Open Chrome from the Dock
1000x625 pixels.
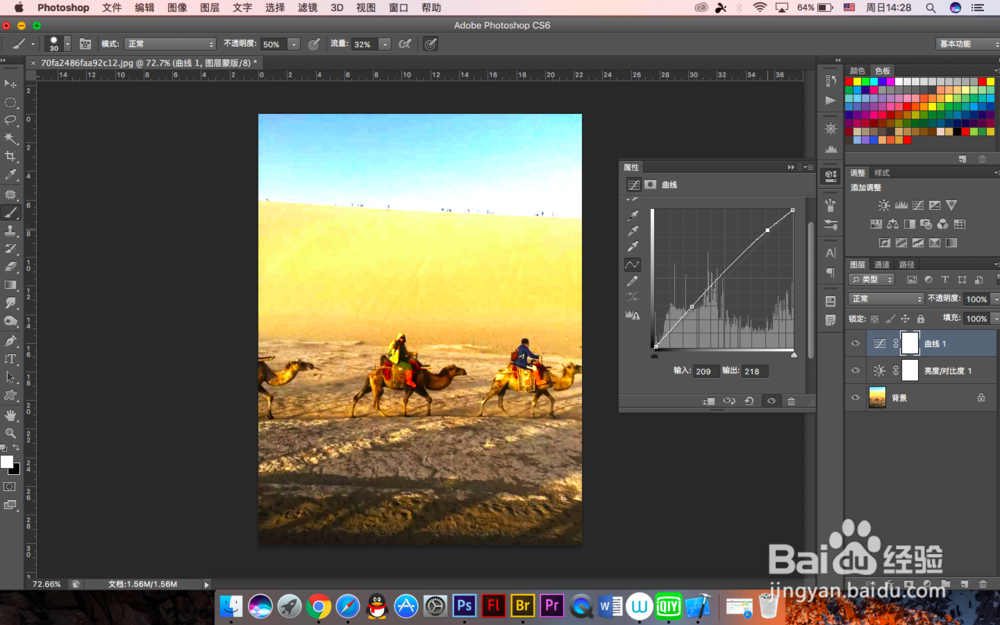318,606
